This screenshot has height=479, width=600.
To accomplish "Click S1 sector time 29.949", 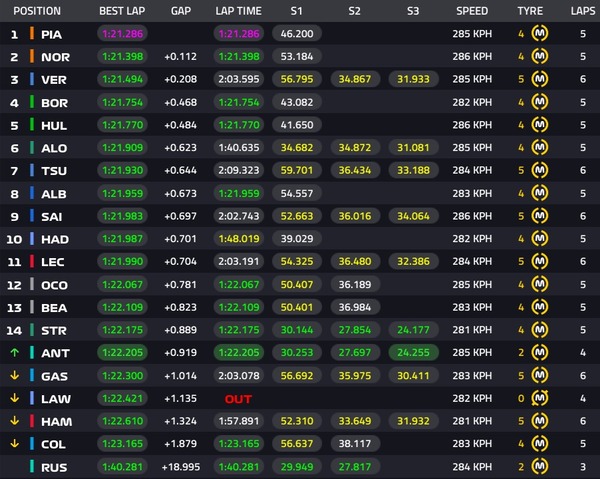I will pyautogui.click(x=297, y=467).
